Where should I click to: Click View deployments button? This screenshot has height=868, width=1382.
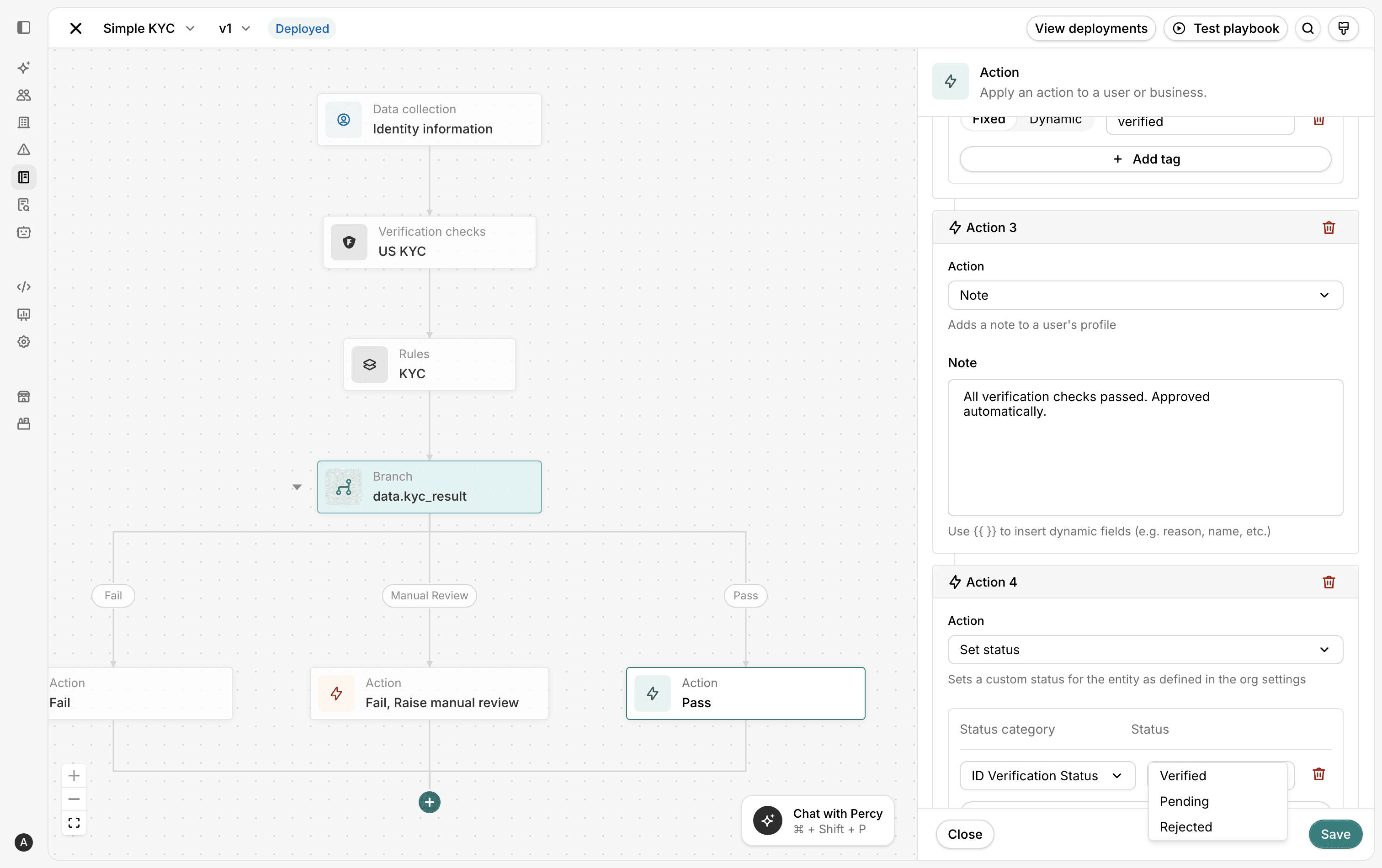1091,28
